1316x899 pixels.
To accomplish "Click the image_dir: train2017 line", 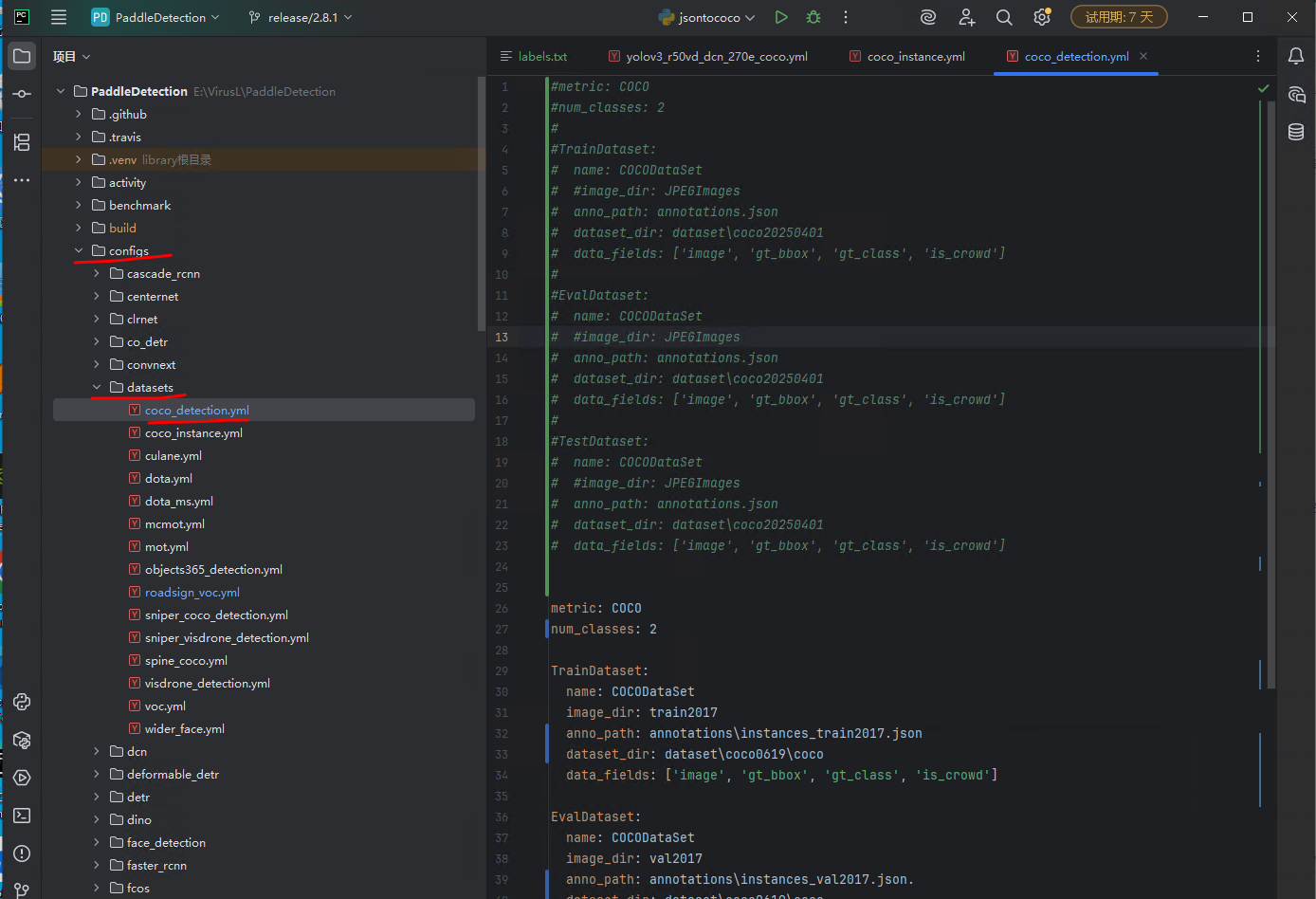I will pos(642,712).
